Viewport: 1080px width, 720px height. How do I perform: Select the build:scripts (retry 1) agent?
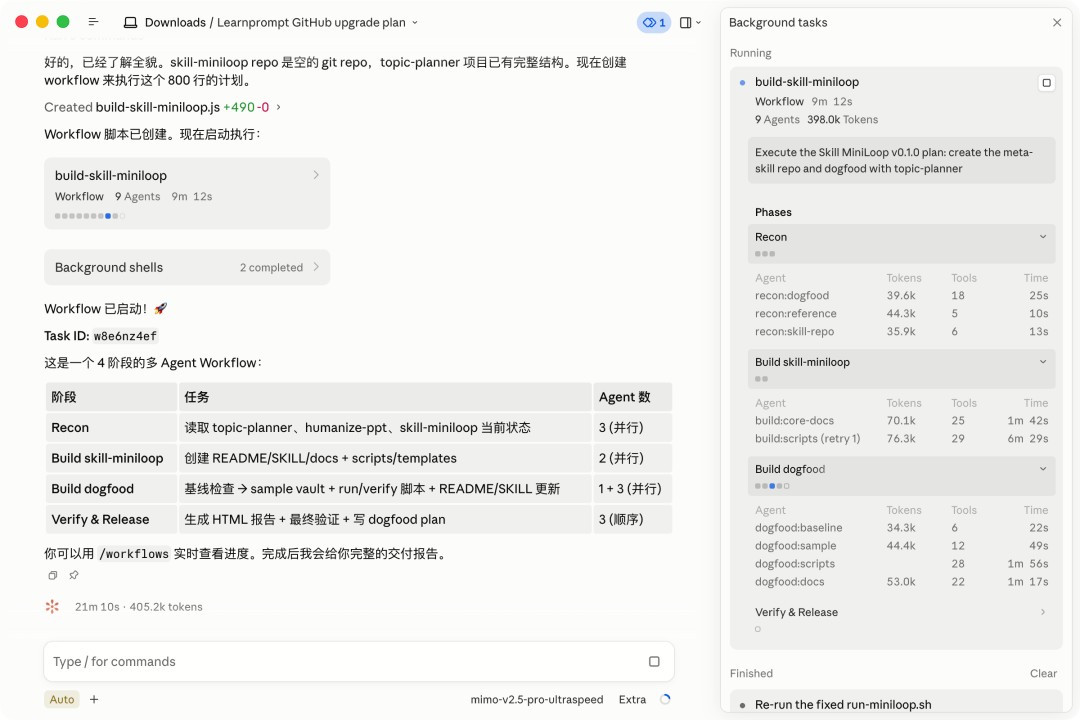(x=902, y=439)
